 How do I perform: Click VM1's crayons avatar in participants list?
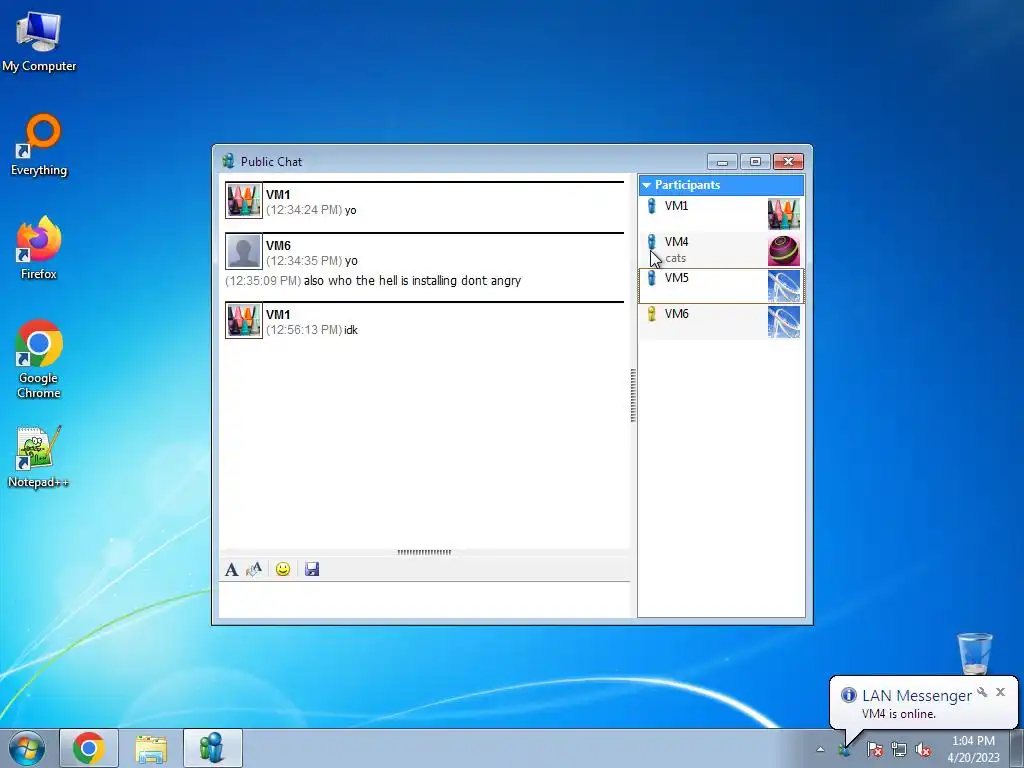coord(784,214)
